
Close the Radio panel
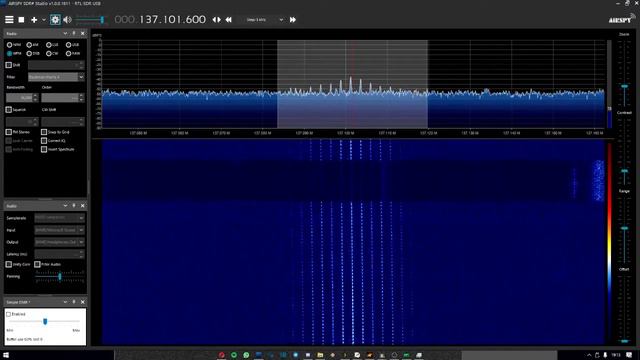[82, 33]
